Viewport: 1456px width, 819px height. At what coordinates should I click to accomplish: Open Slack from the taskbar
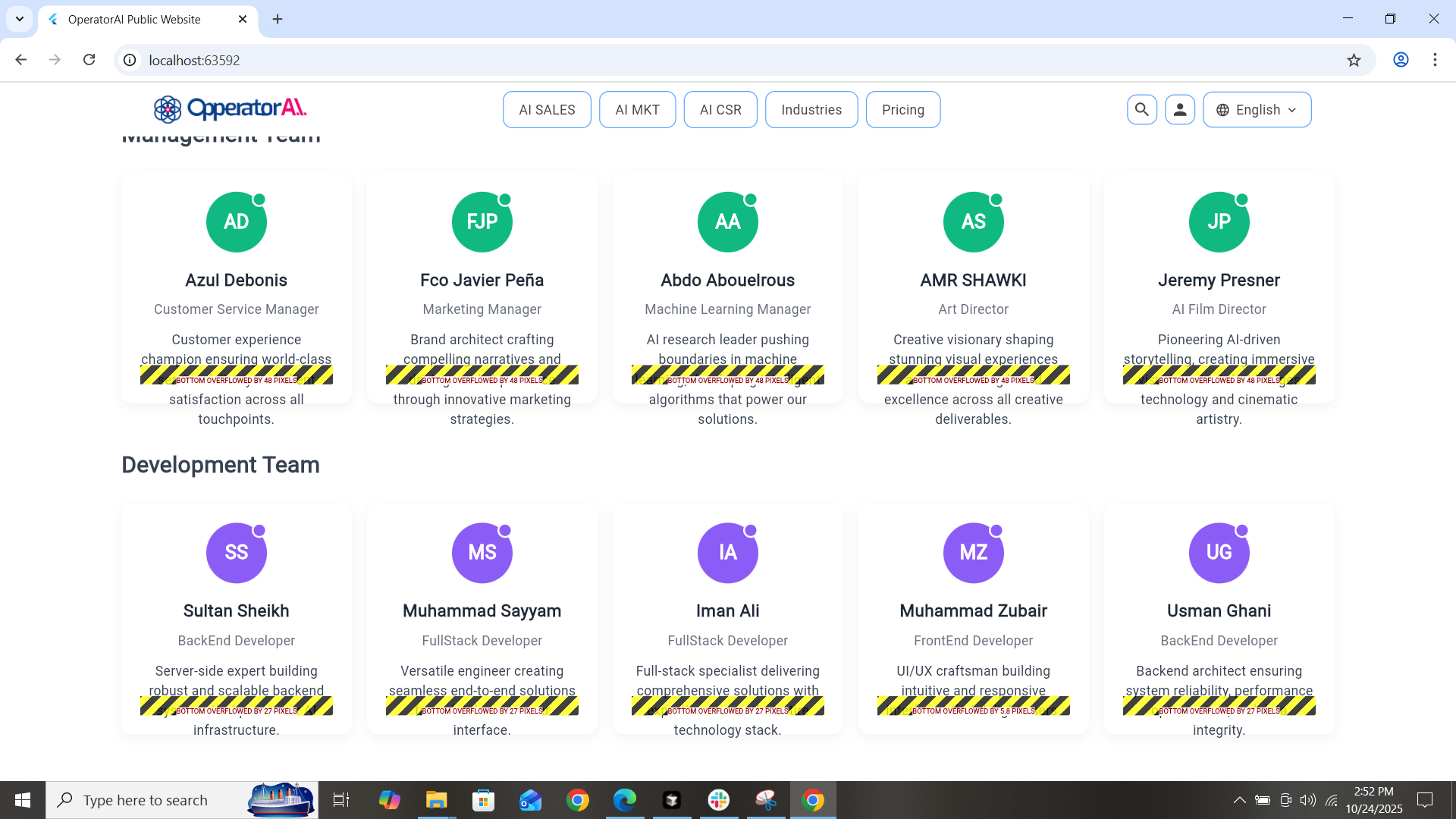click(718, 800)
